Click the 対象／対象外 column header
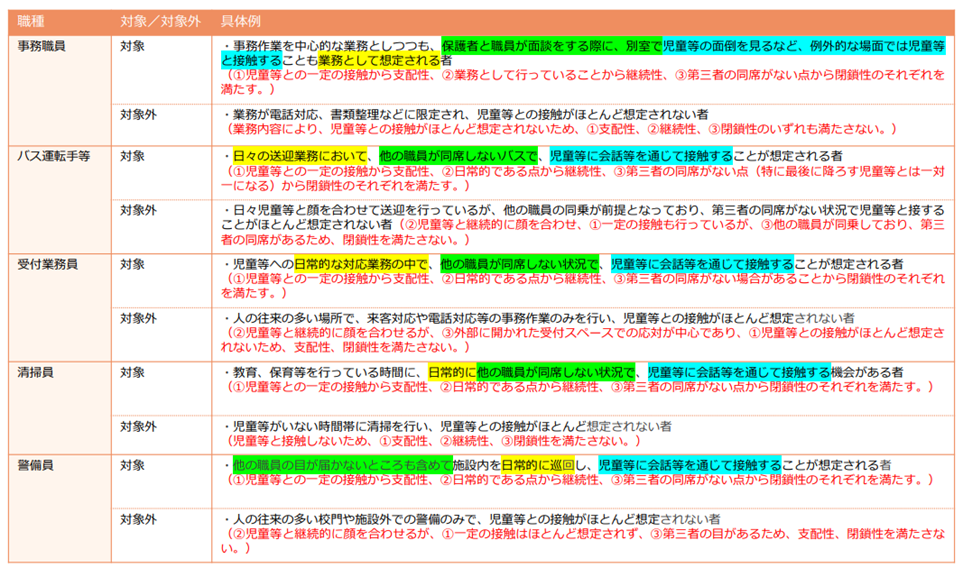 pos(156,20)
